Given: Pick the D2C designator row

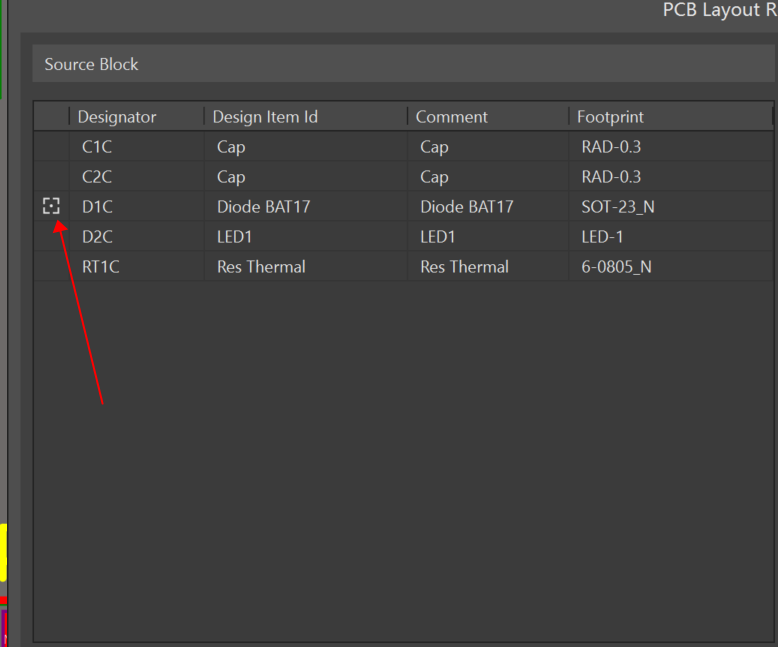Looking at the screenshot, I should click(98, 237).
